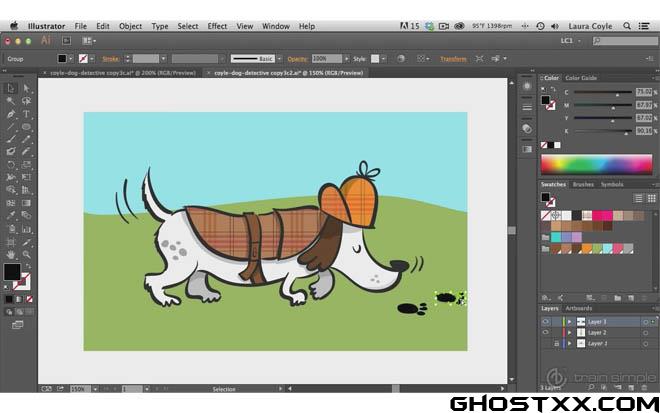Screen dimensions: 660x413
Task: Open the Window menu
Action: pos(276,26)
